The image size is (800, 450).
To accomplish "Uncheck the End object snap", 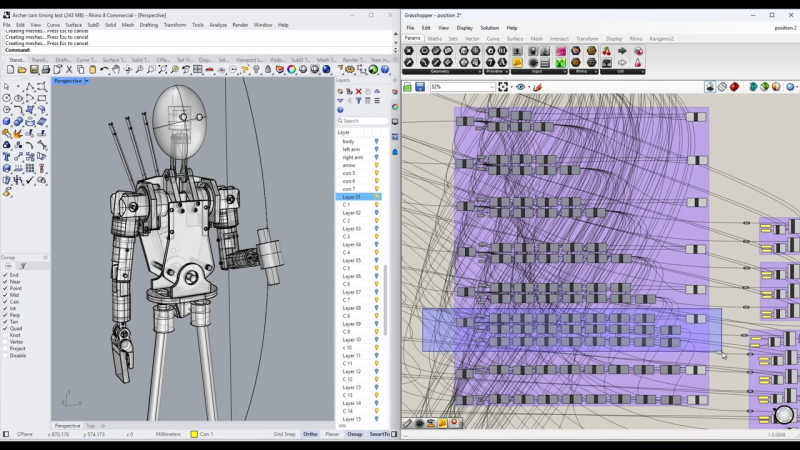I will click(x=6, y=275).
